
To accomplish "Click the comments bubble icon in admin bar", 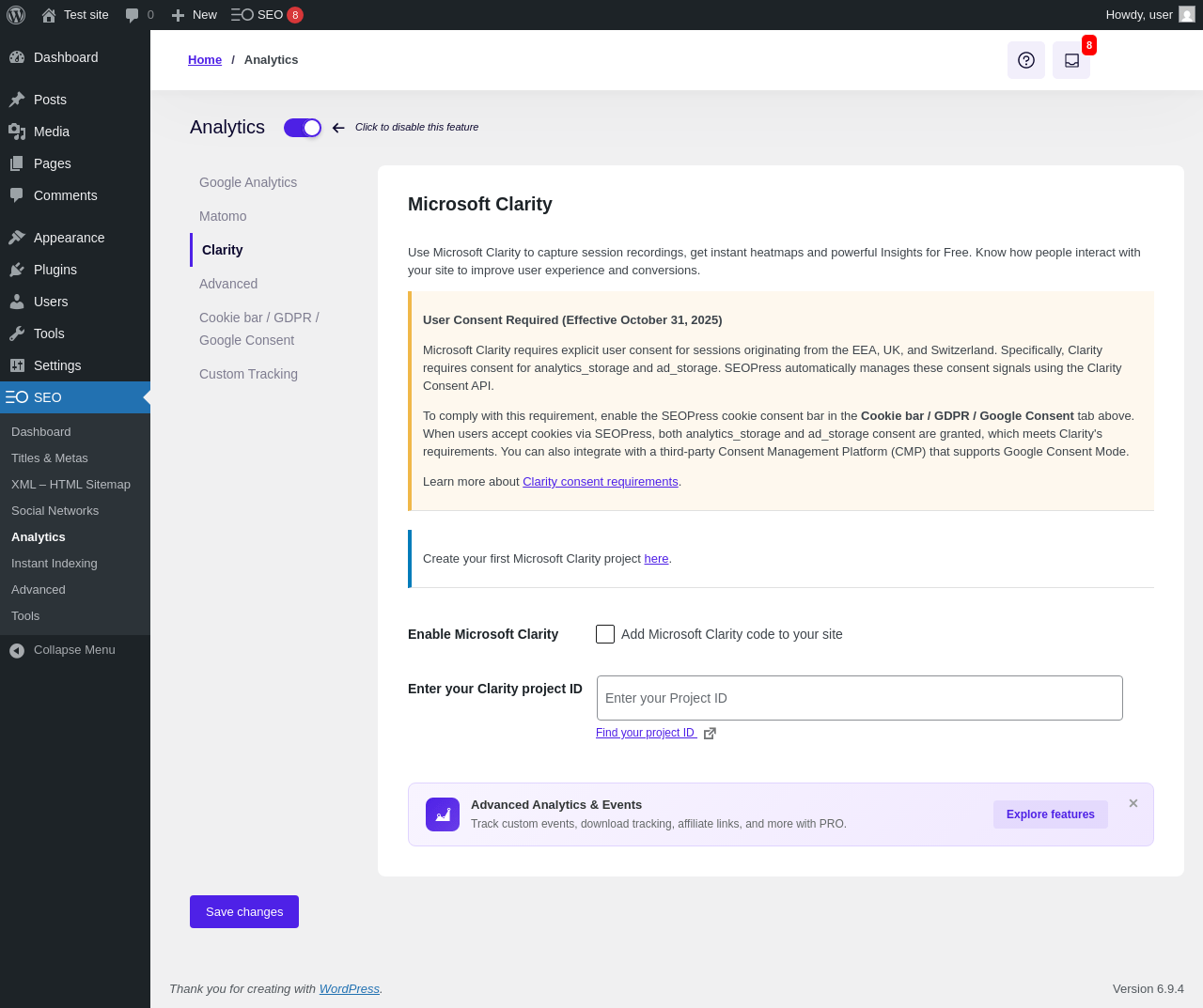I will (x=133, y=15).
